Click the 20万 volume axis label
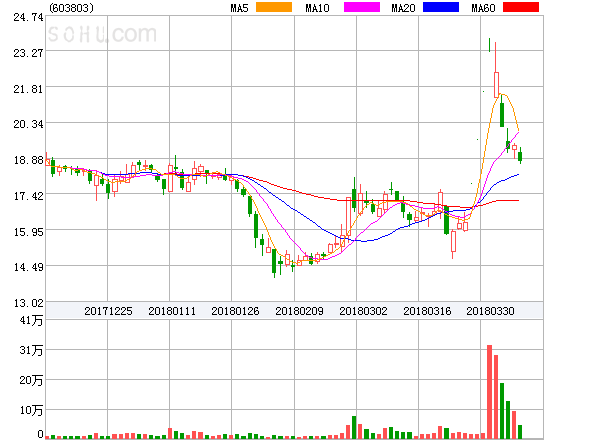The width and height of the screenshot is (600, 440). point(31,380)
